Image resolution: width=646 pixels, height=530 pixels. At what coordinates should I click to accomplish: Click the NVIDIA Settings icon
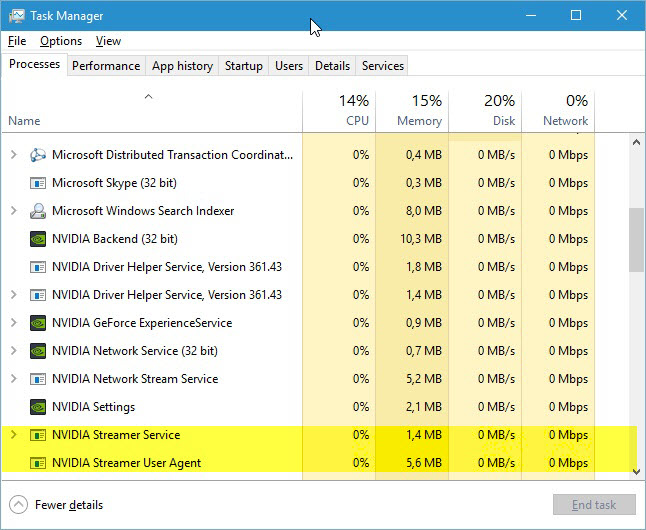click(38, 407)
